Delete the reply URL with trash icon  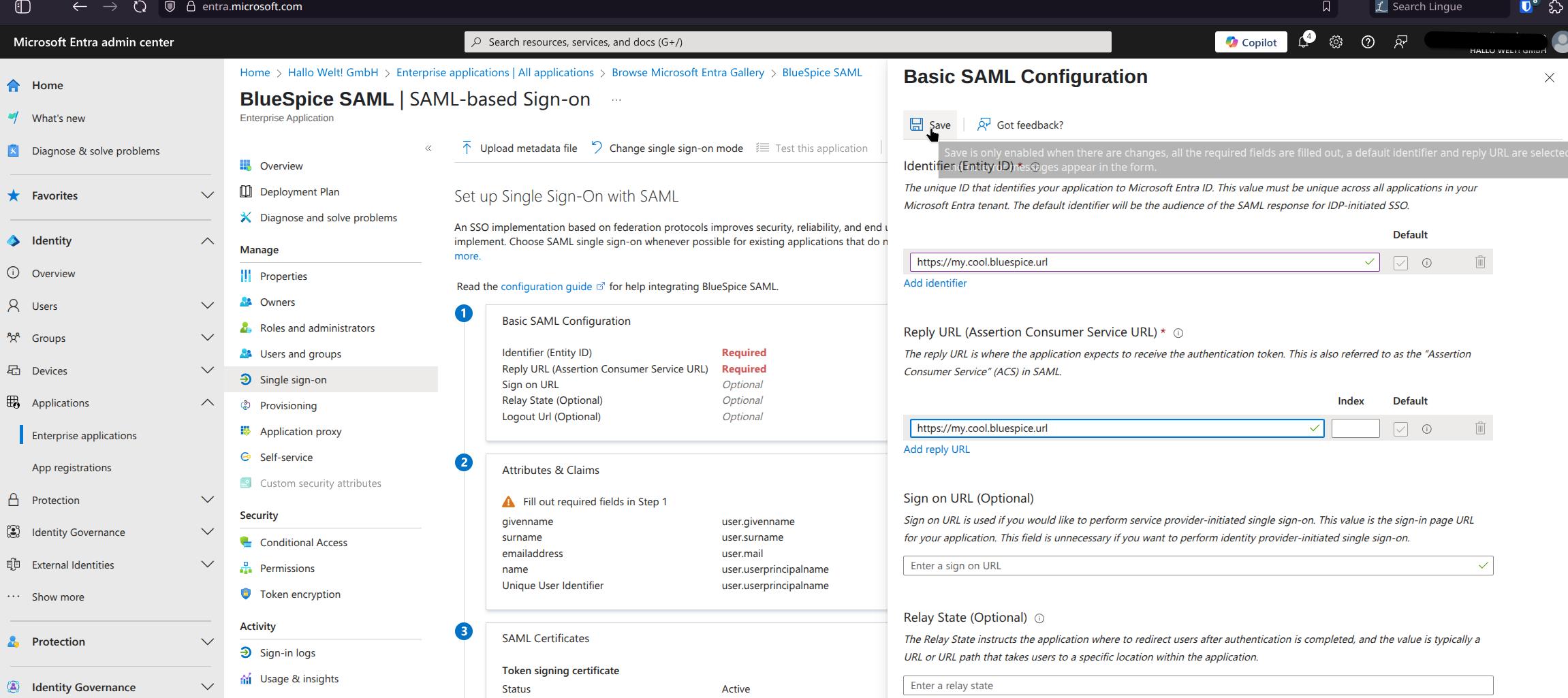tap(1480, 428)
